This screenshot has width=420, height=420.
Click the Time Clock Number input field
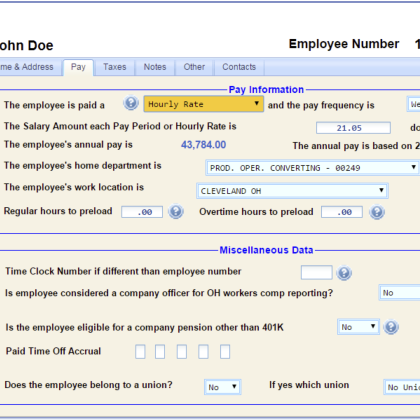click(x=317, y=272)
